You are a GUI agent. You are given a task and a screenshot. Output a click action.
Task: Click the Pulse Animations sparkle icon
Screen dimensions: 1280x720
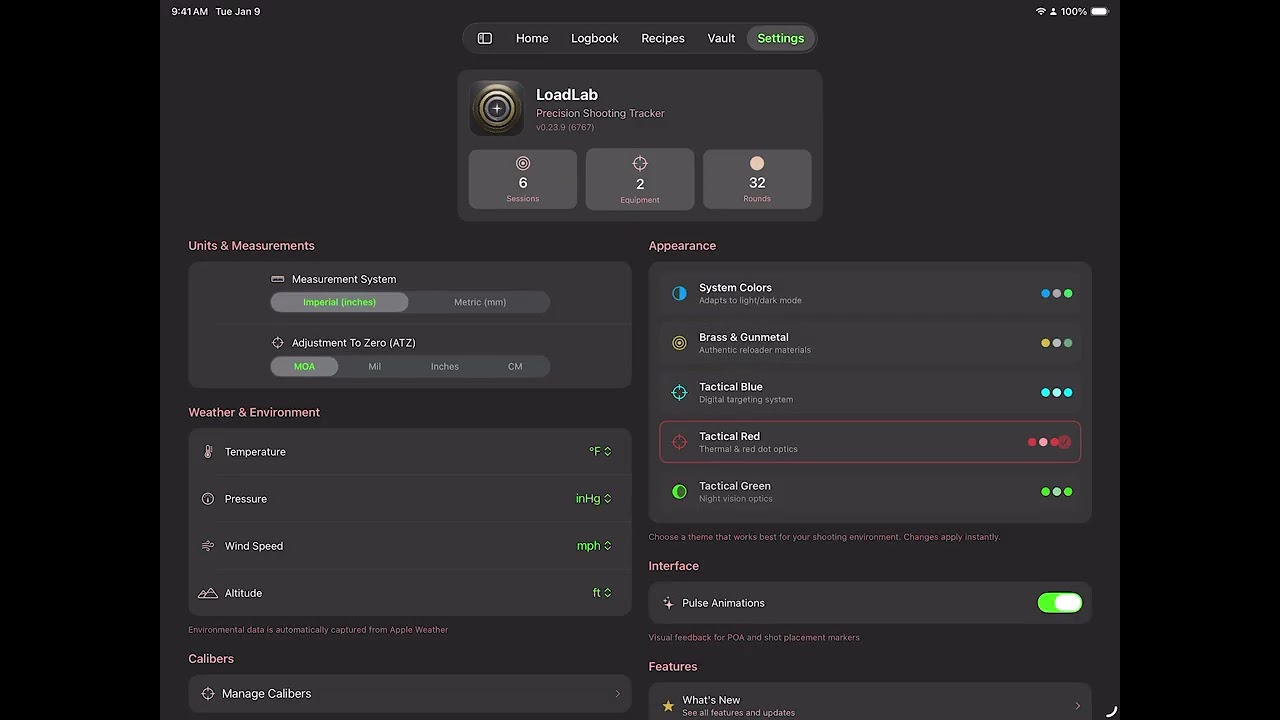click(668, 603)
